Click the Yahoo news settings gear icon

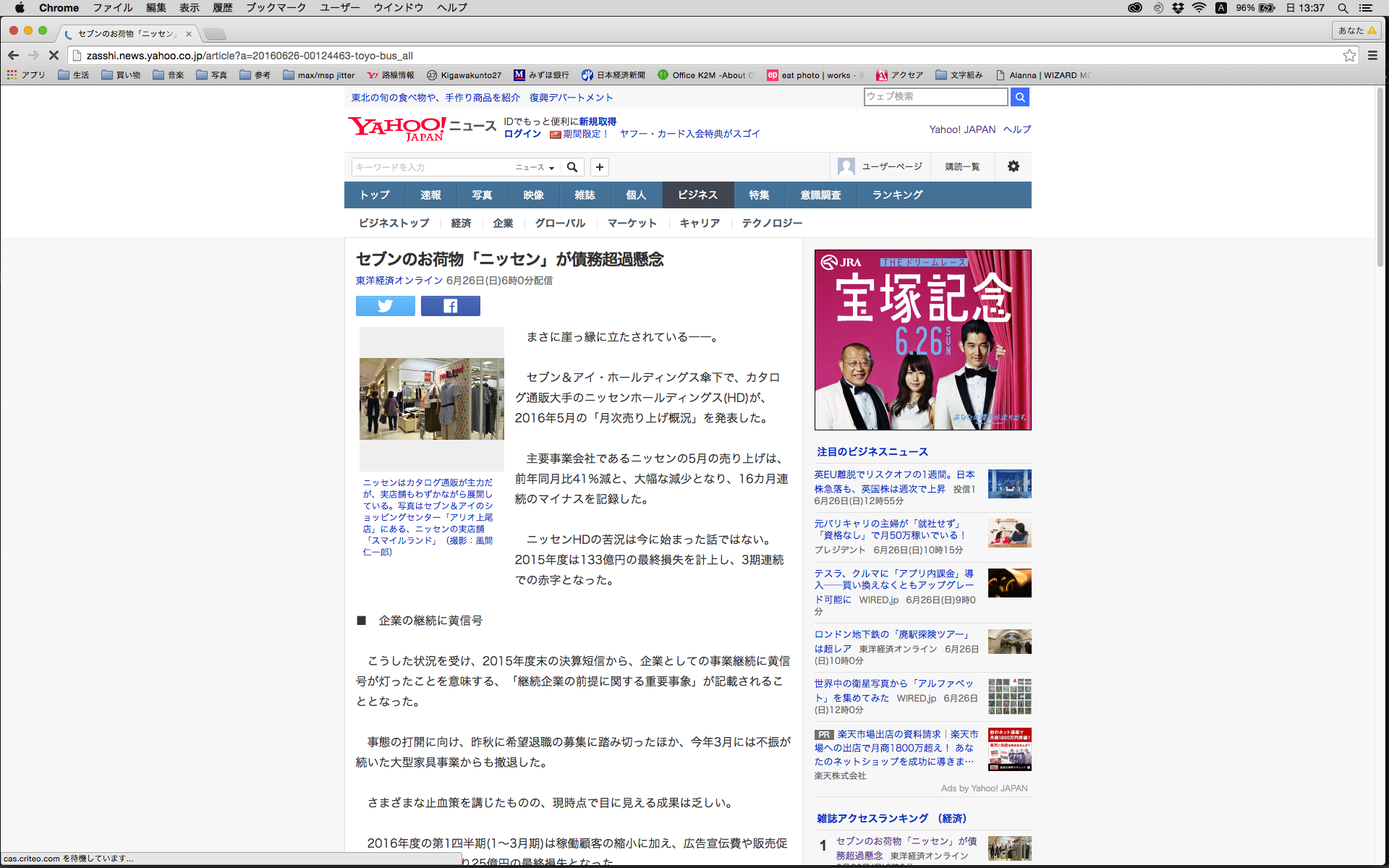[x=1013, y=166]
